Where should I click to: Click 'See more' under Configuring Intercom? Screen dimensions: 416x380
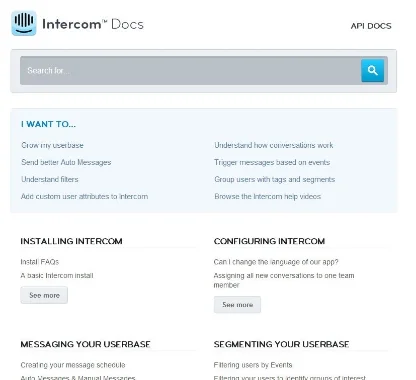tap(237, 305)
